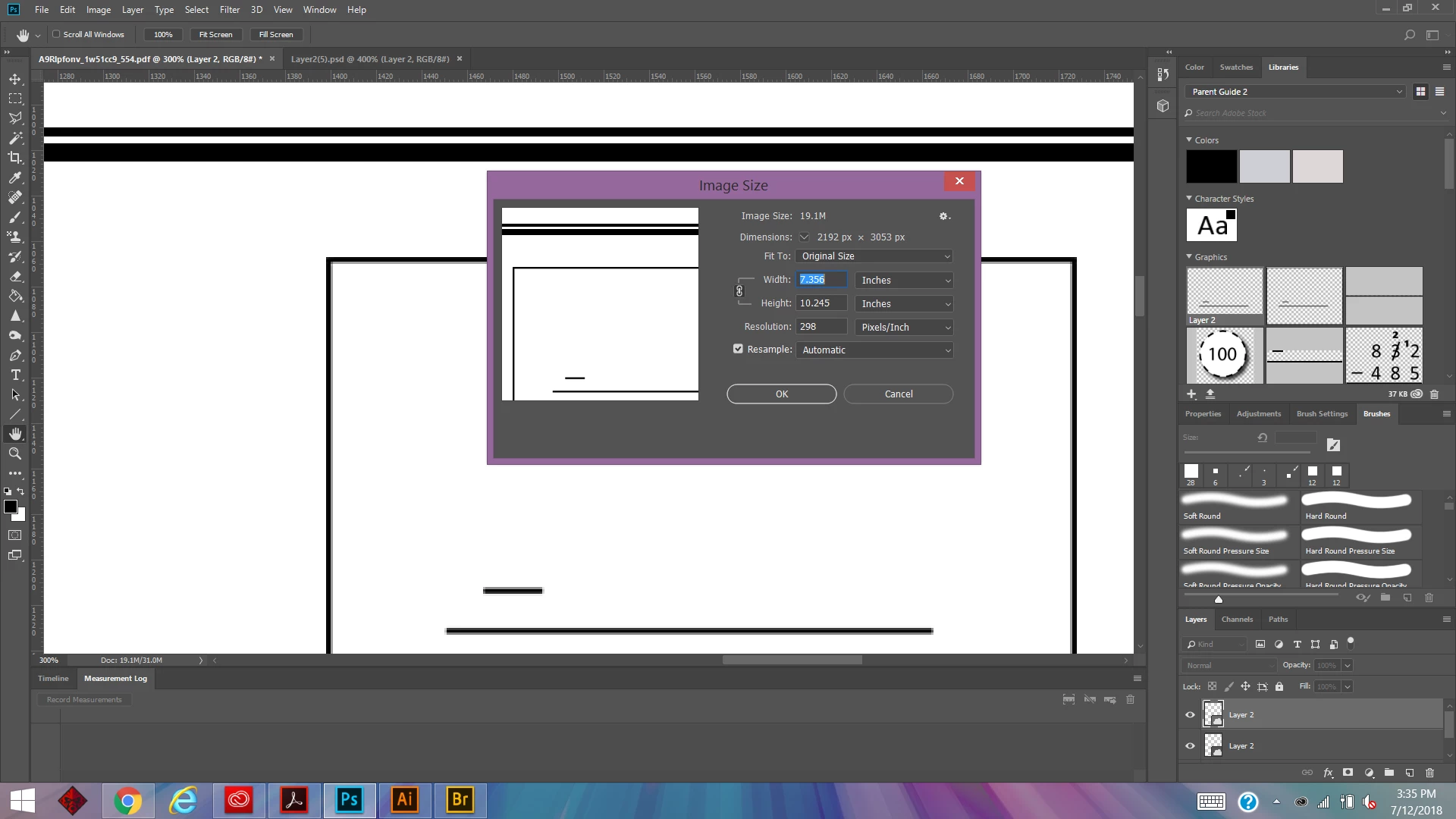This screenshot has width=1456, height=819.
Task: Select the Crop tool
Action: point(15,158)
